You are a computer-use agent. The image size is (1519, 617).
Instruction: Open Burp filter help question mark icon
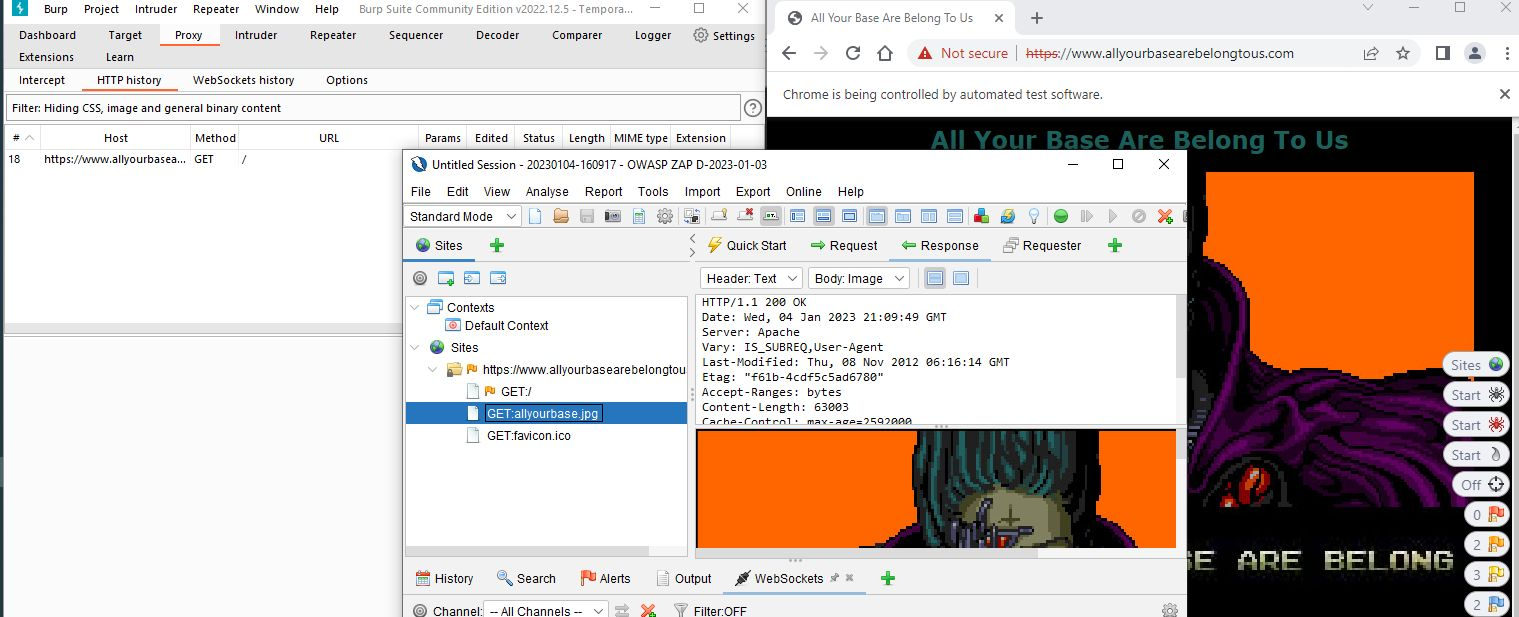753,108
